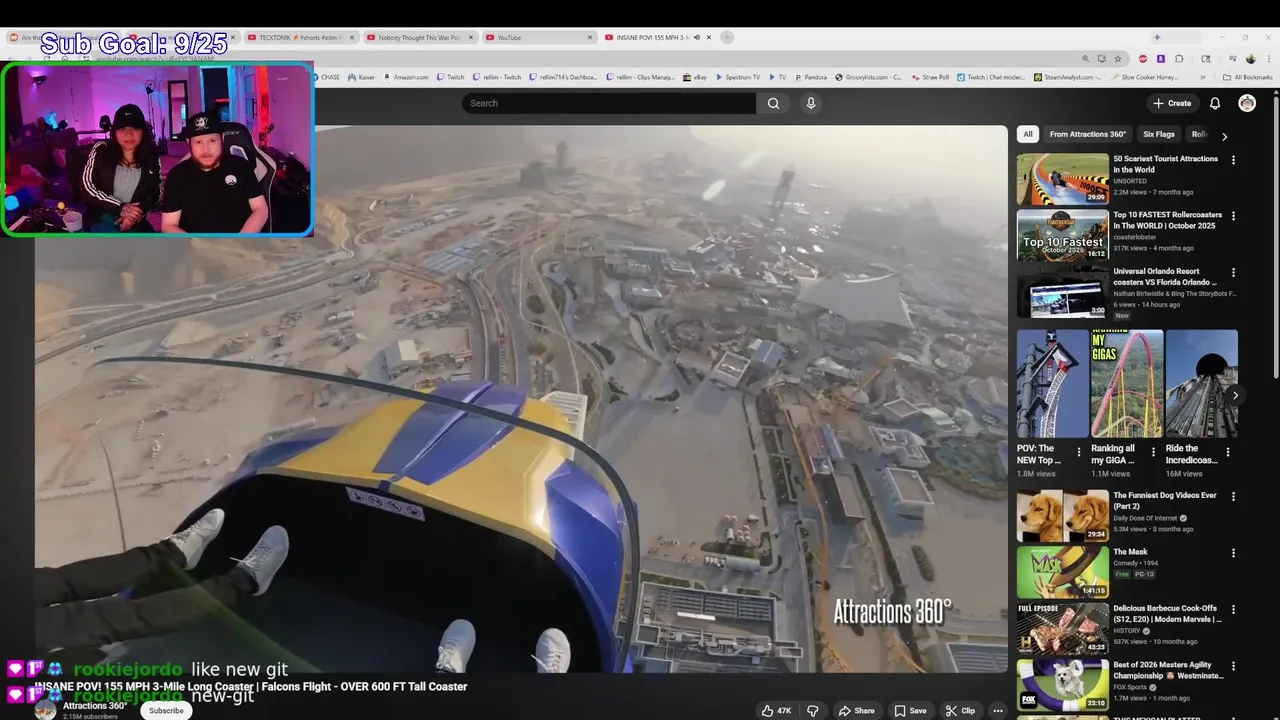The image size is (1280, 720).
Task: Open Chrome extensions puzzle icon
Action: 1179,59
